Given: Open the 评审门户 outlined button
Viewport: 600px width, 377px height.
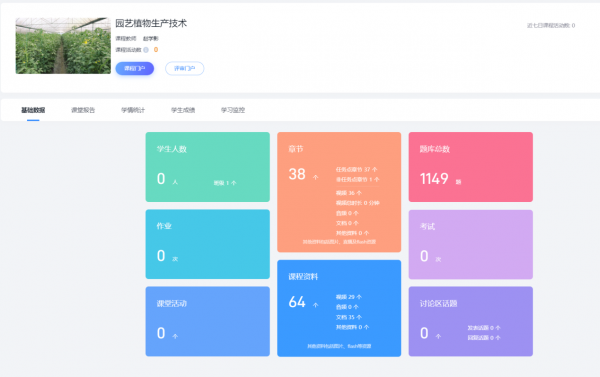Looking at the screenshot, I should click(x=184, y=69).
